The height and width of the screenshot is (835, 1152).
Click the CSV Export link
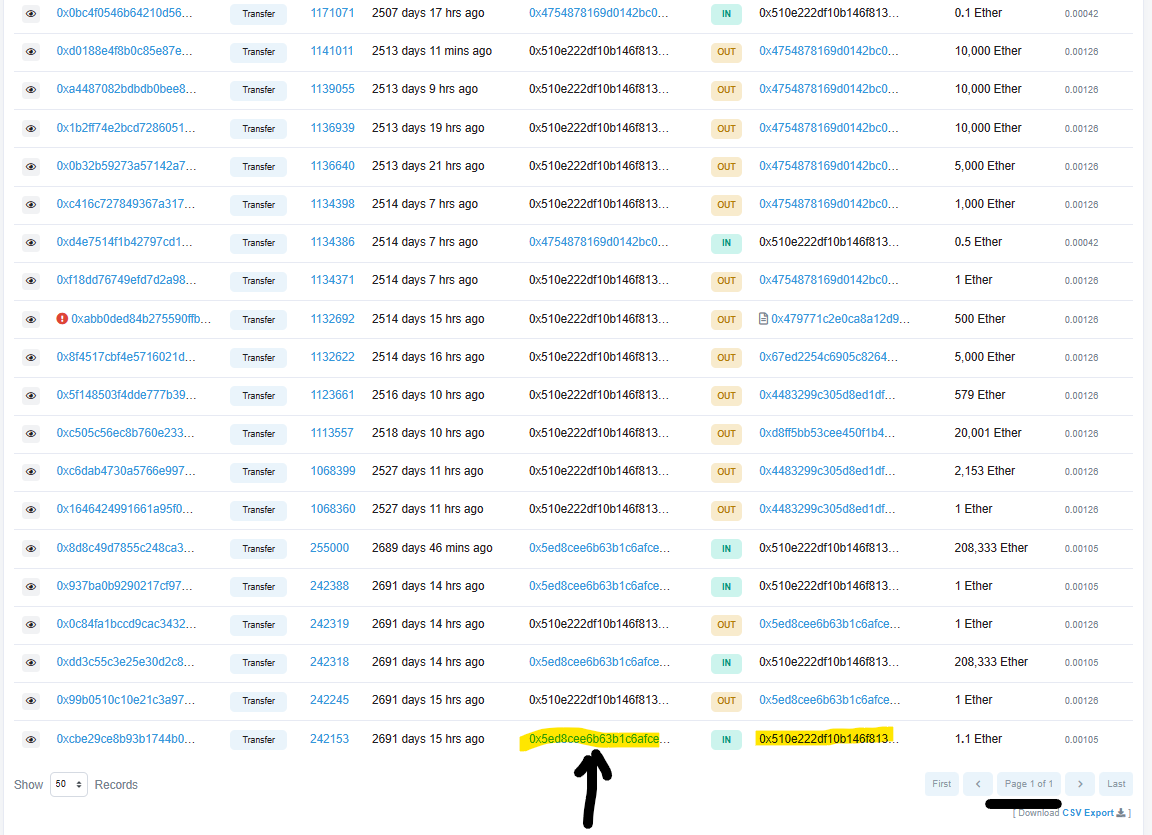[1087, 813]
